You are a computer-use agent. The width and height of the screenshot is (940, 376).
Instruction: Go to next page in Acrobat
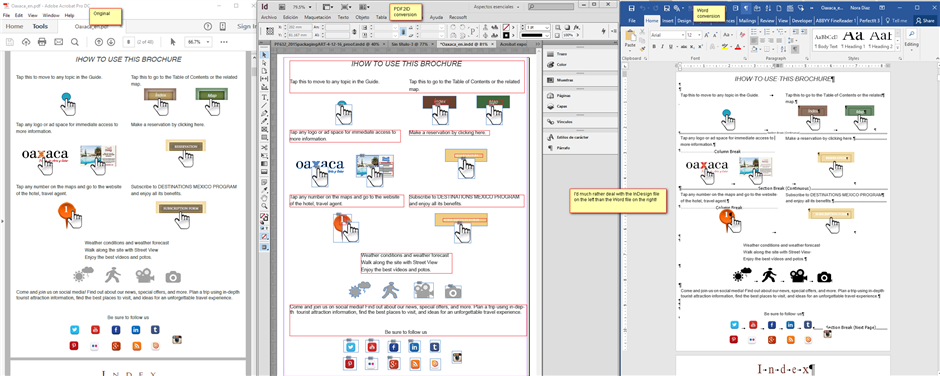pos(112,41)
